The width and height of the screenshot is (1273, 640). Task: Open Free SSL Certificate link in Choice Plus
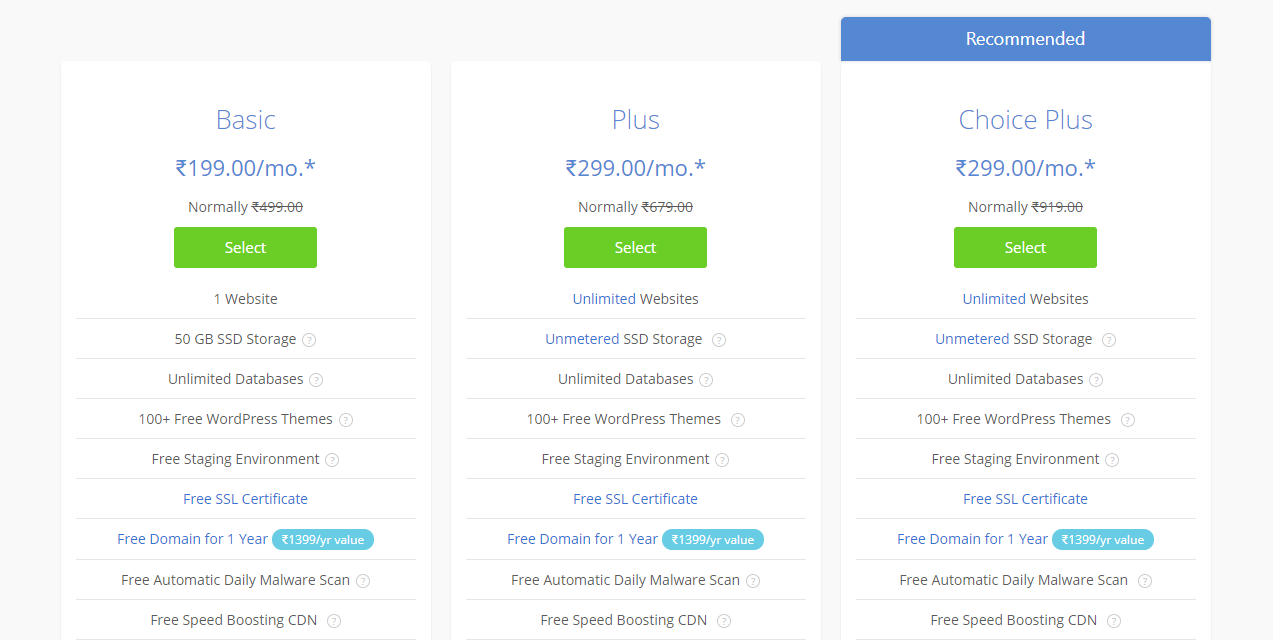1025,499
